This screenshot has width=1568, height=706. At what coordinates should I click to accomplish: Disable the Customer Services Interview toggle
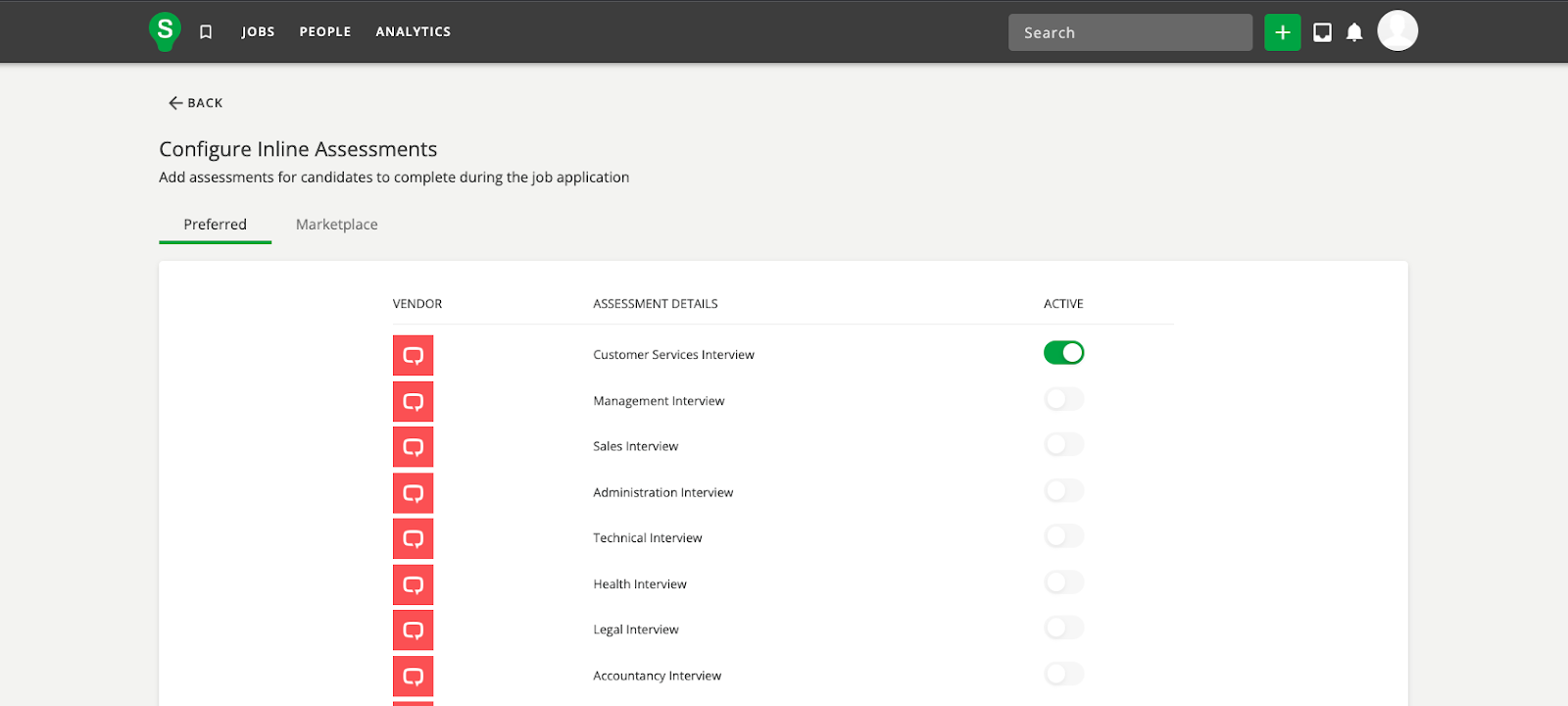pyautogui.click(x=1063, y=353)
